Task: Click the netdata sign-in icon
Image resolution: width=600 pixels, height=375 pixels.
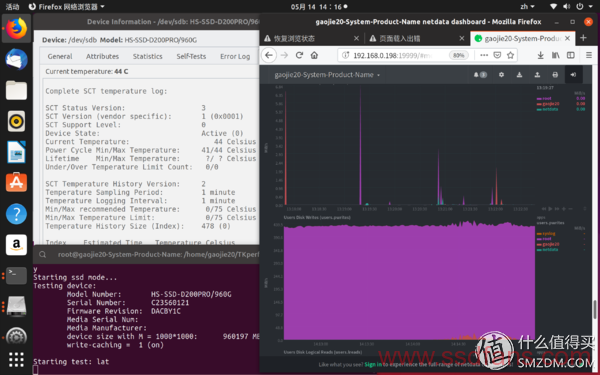Action: point(573,75)
